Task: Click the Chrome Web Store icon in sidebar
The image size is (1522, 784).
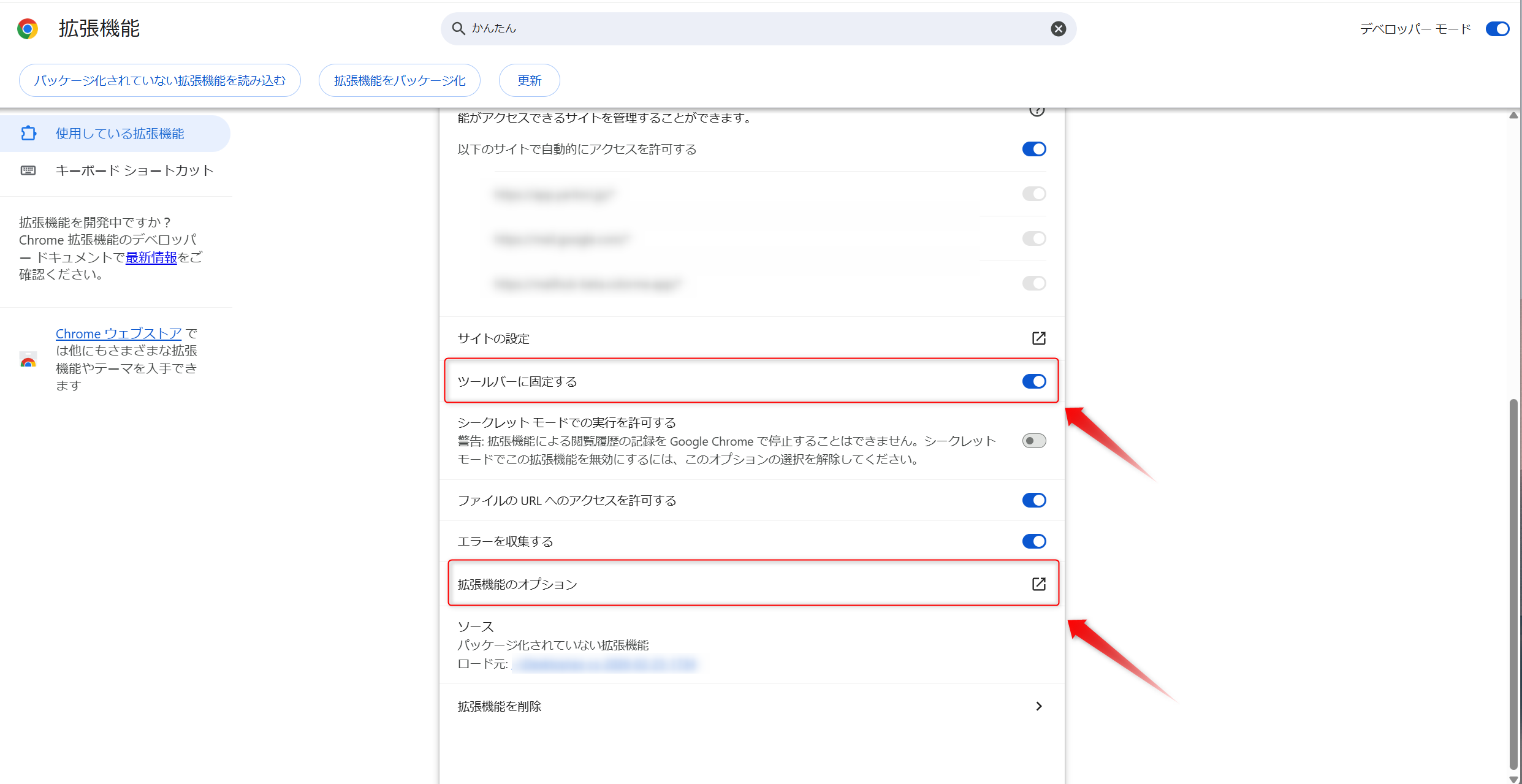Action: [28, 360]
